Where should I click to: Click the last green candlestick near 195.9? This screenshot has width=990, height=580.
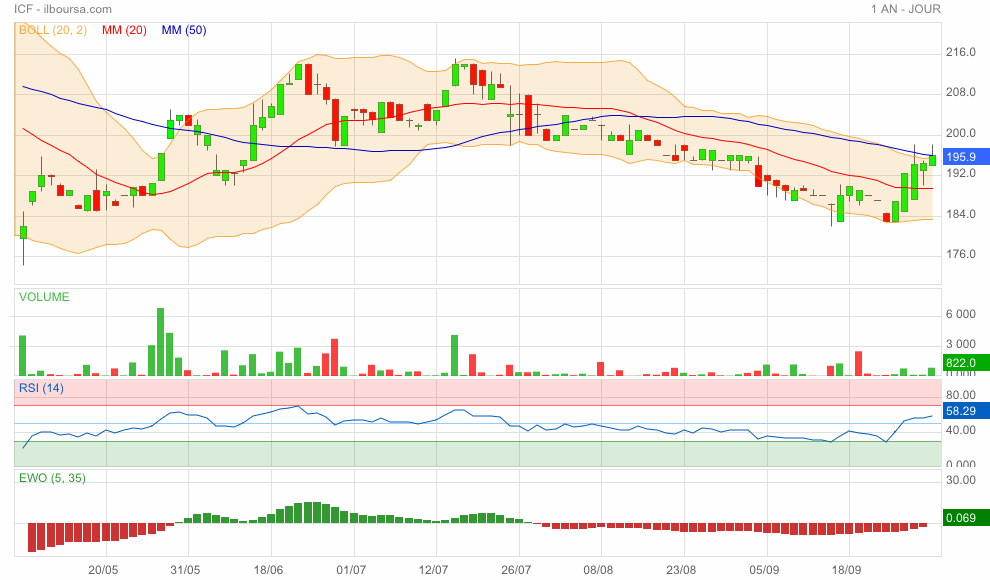tap(932, 160)
